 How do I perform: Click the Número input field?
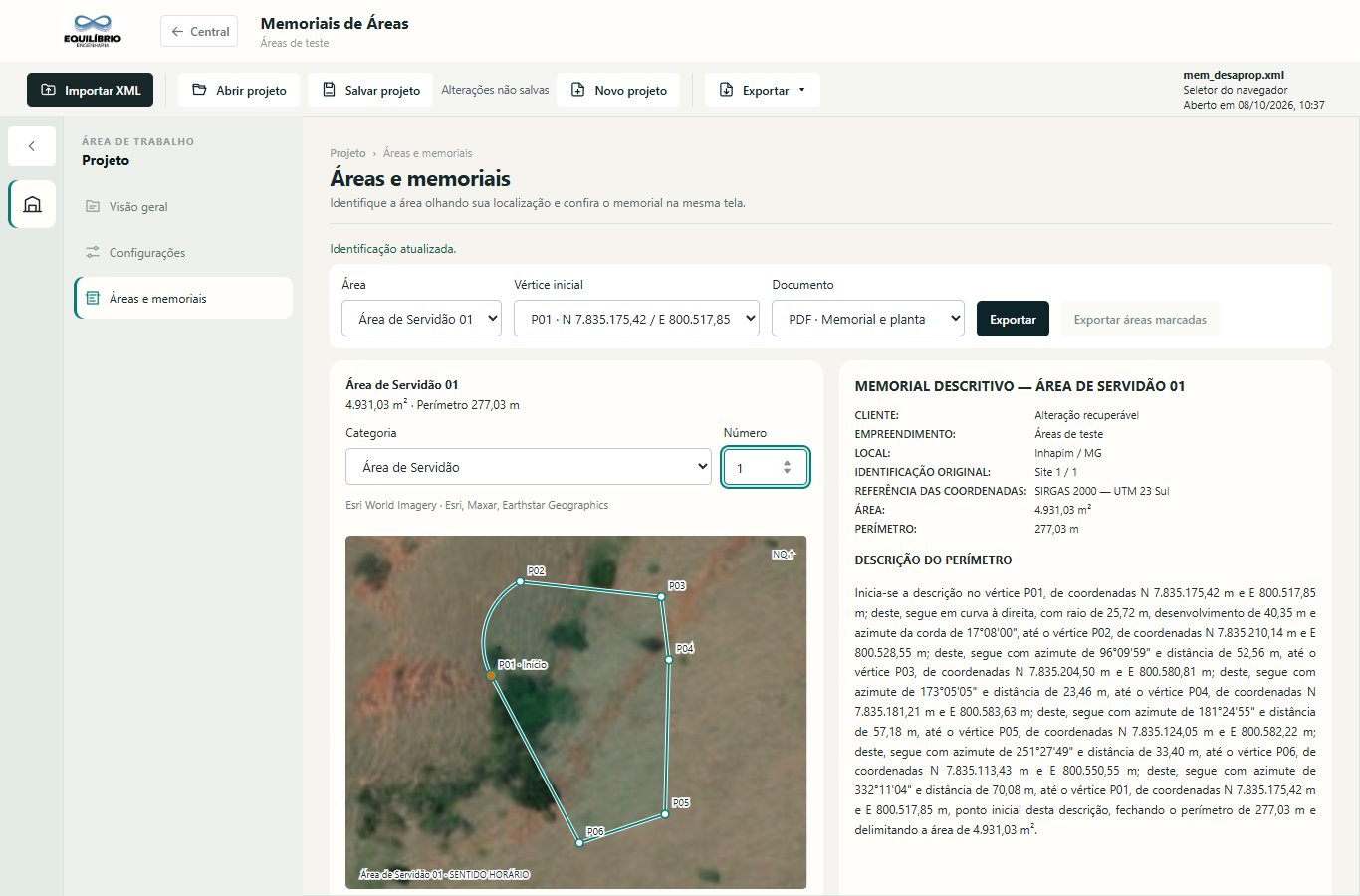[x=765, y=467]
